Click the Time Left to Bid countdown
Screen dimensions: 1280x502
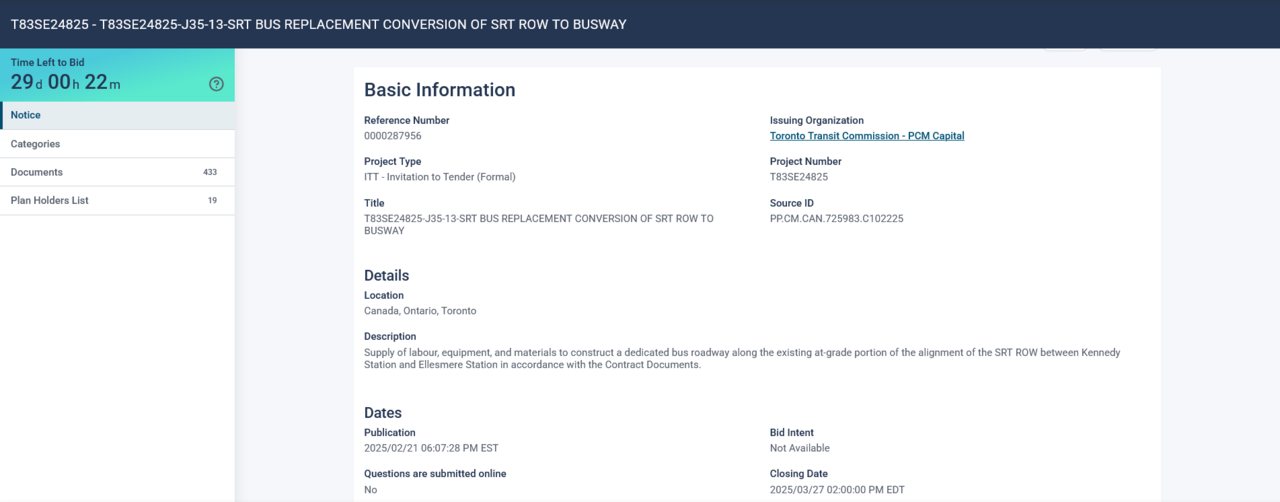click(66, 82)
